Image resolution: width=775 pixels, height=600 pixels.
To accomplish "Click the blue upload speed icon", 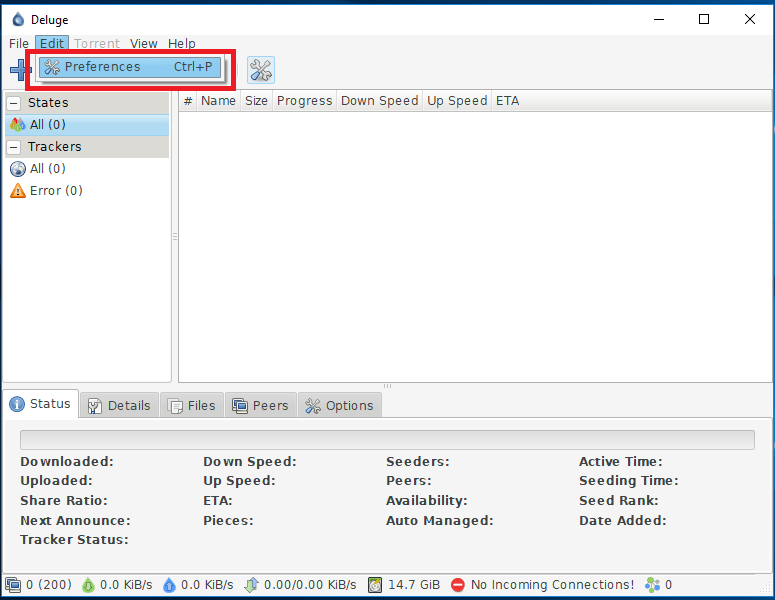I will coord(170,585).
